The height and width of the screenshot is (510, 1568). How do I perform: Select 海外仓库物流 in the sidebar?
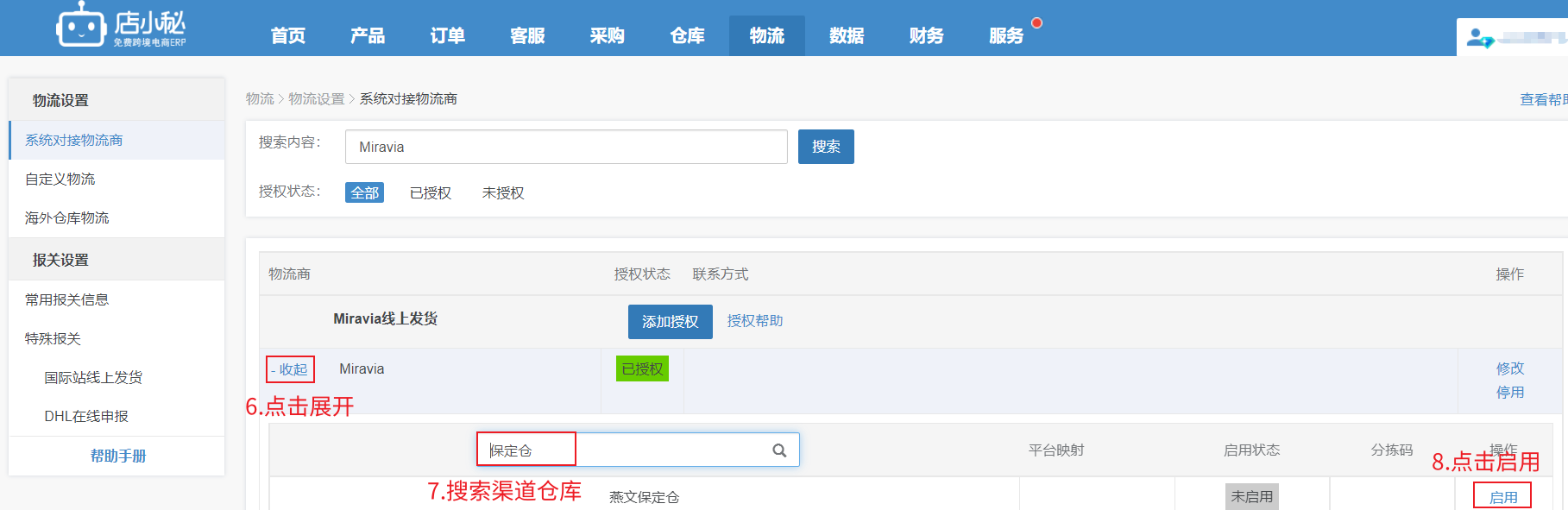[x=116, y=217]
